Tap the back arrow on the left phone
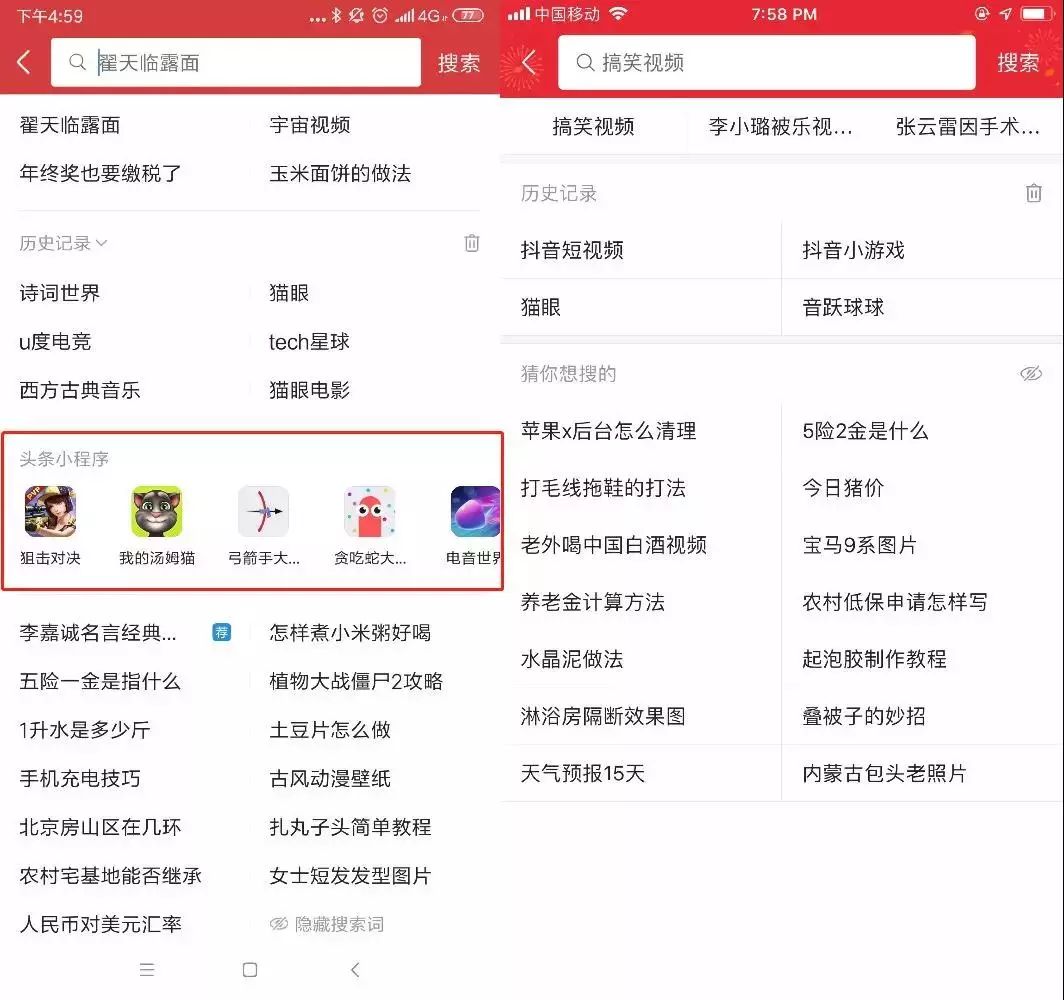 point(24,62)
